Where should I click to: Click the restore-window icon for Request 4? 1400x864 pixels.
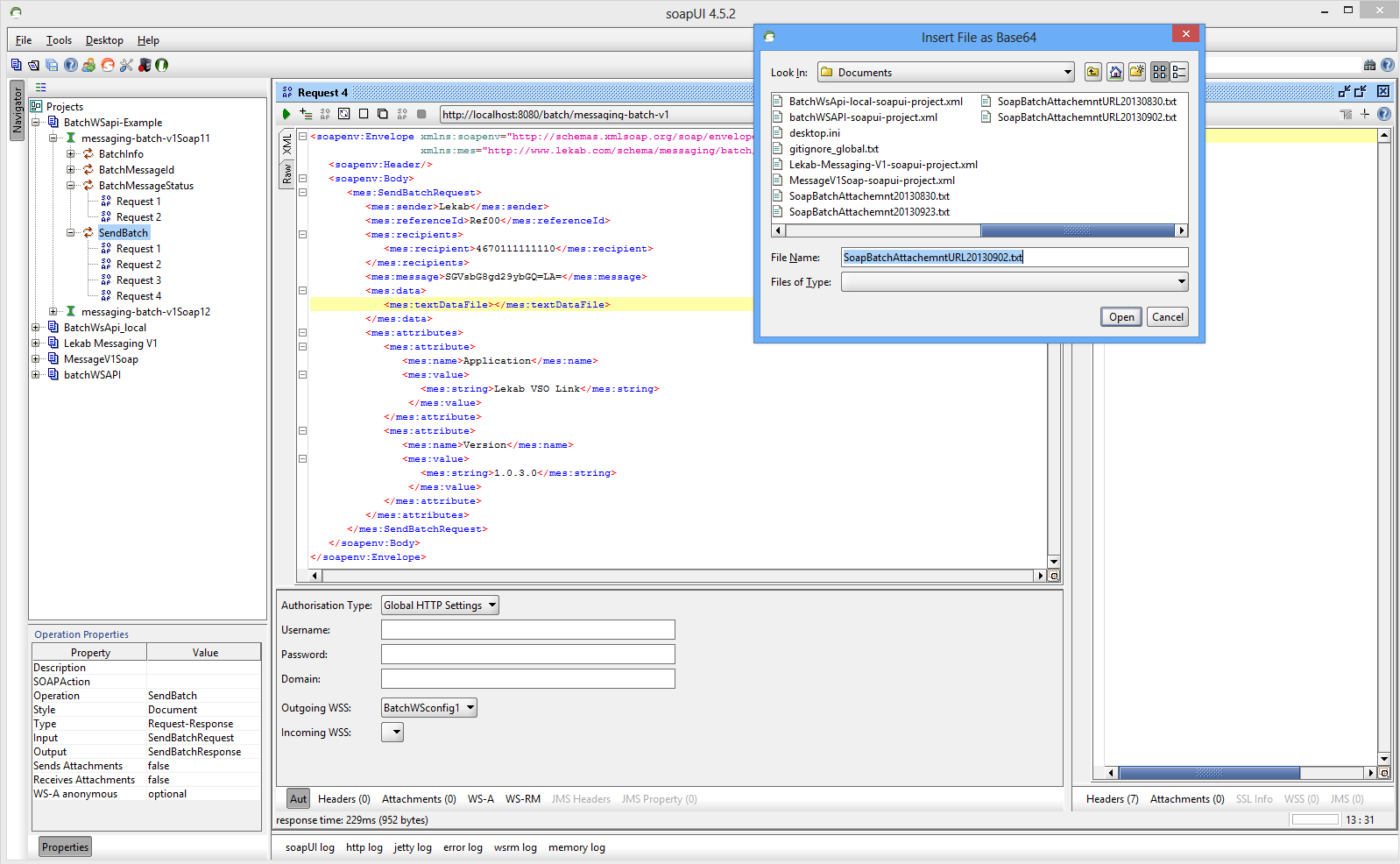point(1361,91)
